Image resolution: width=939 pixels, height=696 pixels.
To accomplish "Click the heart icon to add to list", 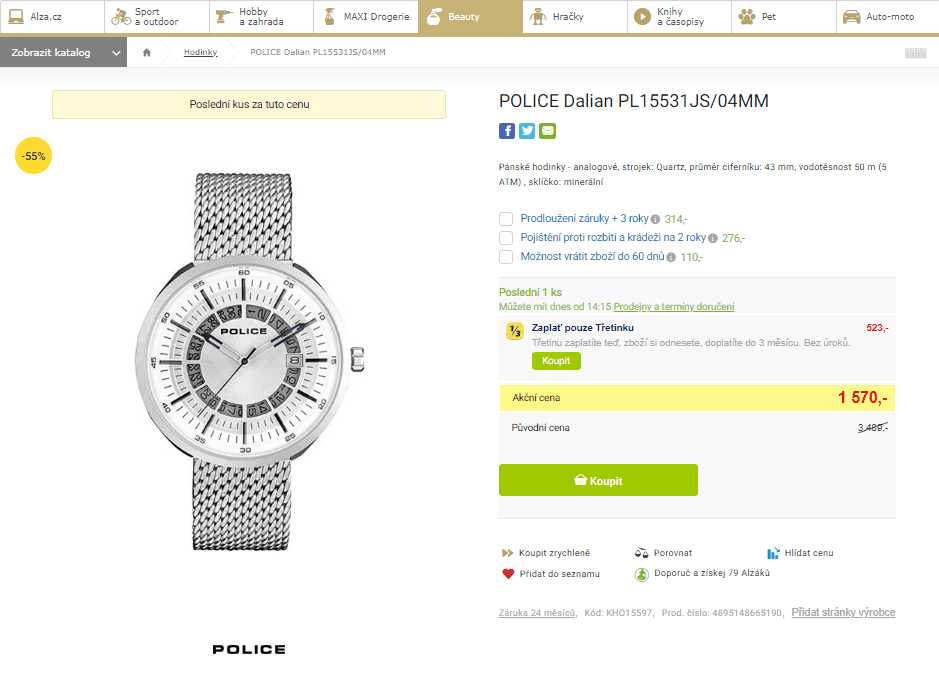I will pyautogui.click(x=508, y=574).
